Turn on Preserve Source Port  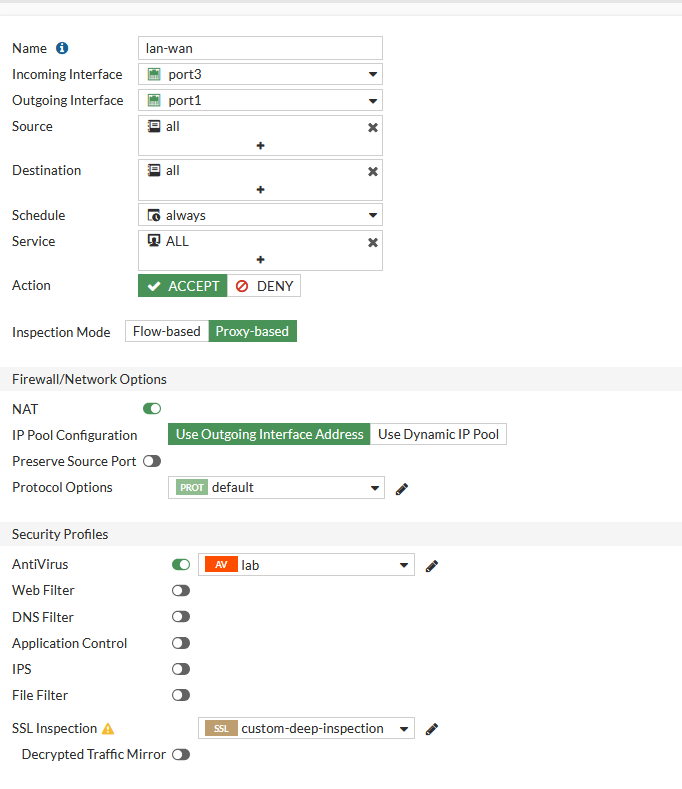coord(152,461)
